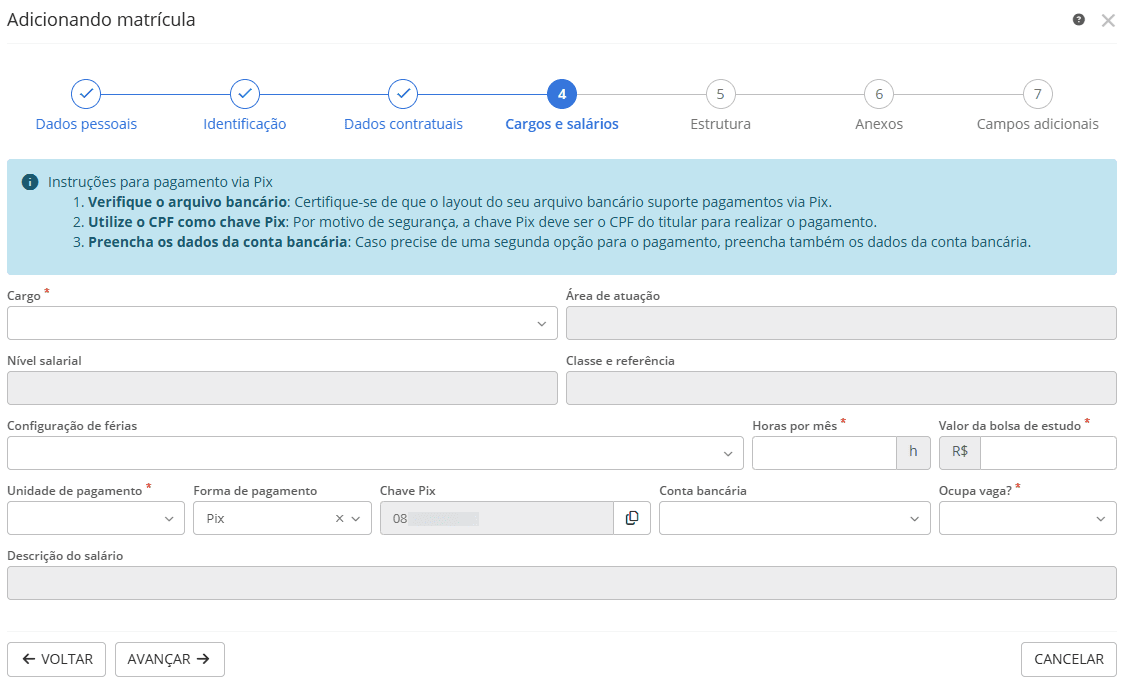This screenshot has width=1125, height=681.
Task: Go to completed step Dados pessoais
Action: (86, 94)
